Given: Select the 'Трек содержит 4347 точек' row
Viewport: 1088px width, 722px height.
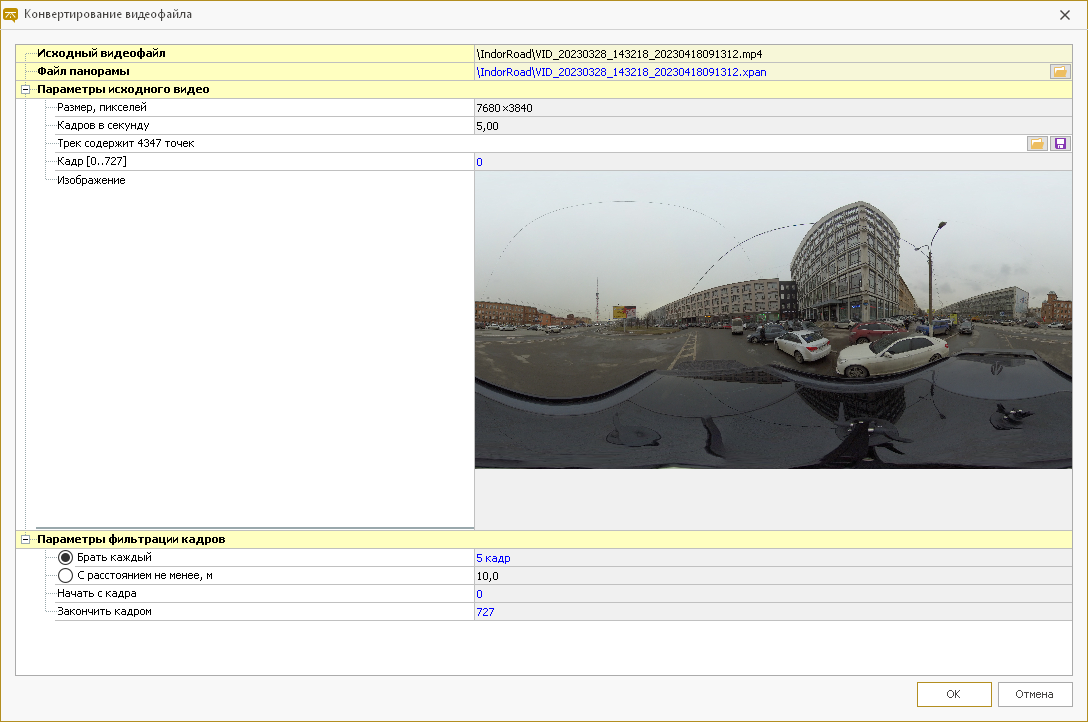Looking at the screenshot, I should pyautogui.click(x=126, y=144).
